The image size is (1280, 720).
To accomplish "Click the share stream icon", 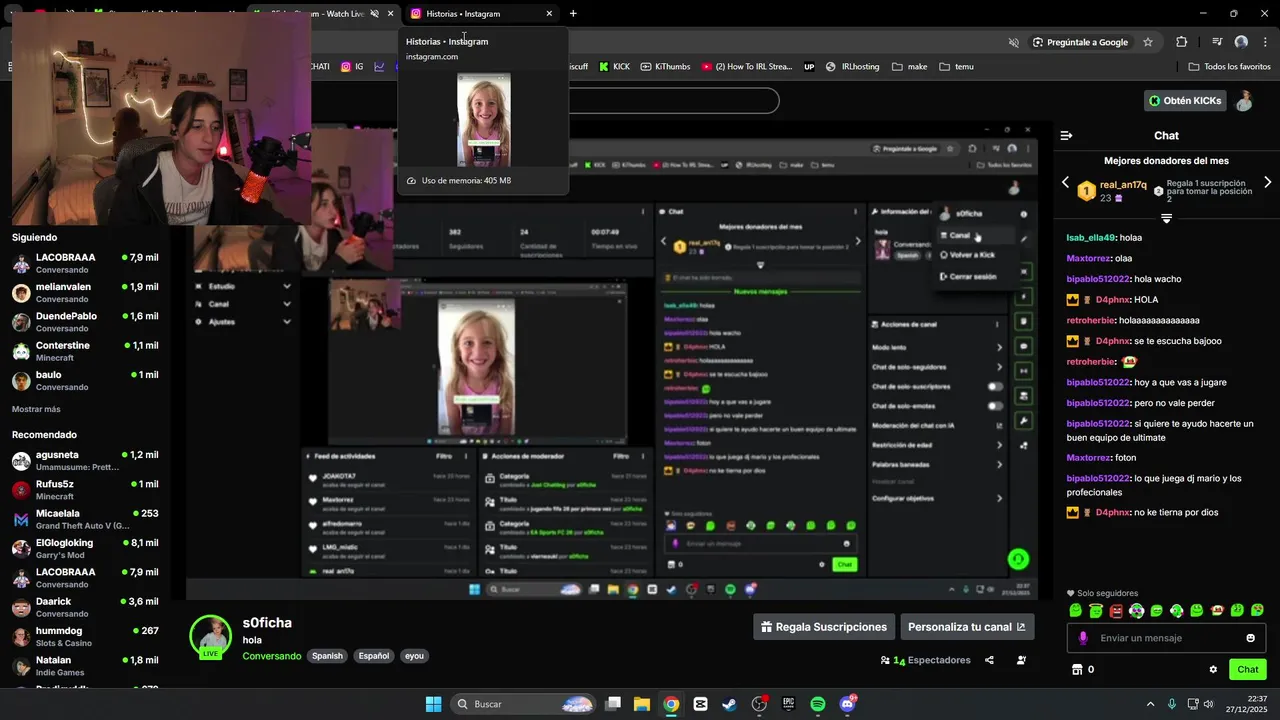I will tap(989, 660).
